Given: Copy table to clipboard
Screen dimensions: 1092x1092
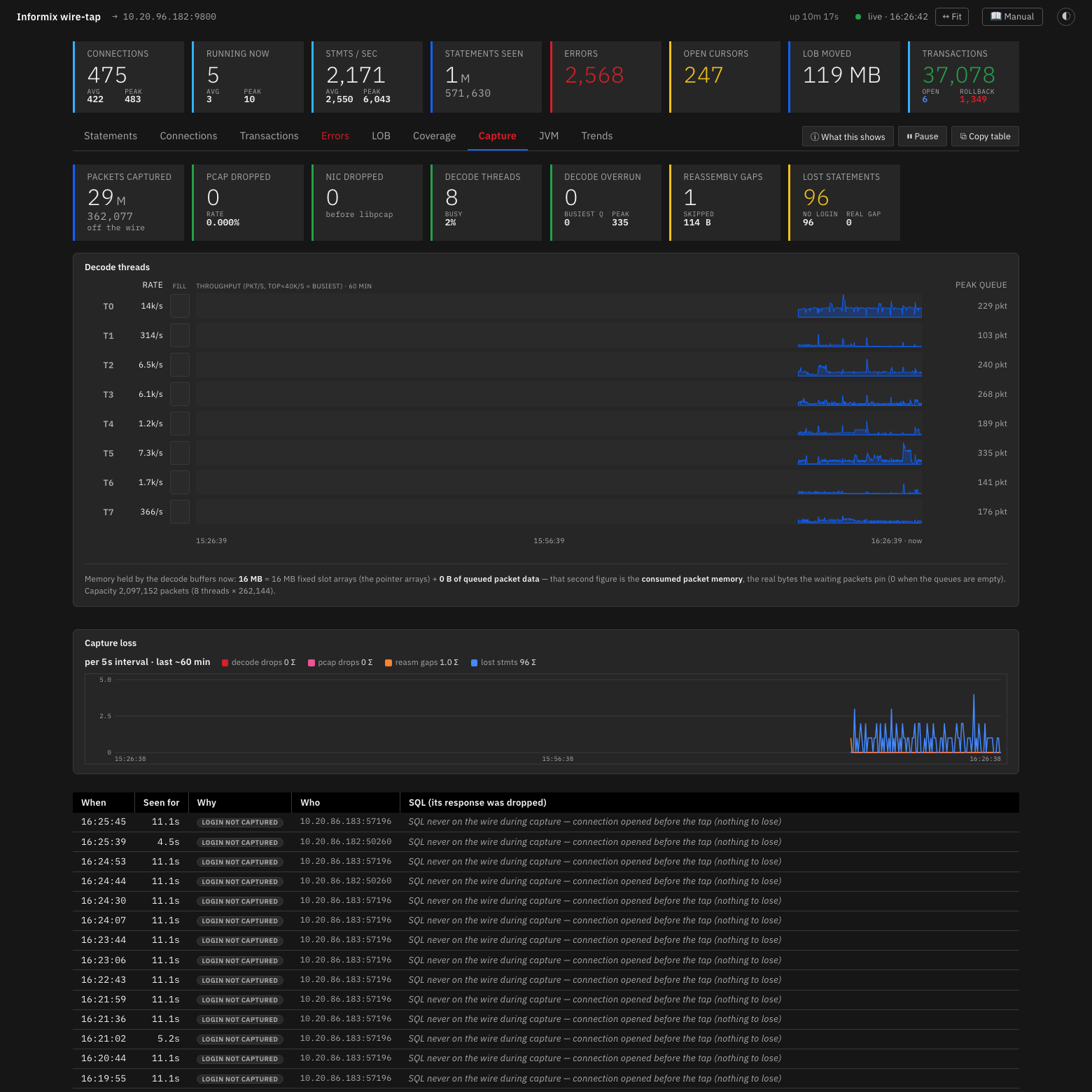Looking at the screenshot, I should (x=985, y=136).
